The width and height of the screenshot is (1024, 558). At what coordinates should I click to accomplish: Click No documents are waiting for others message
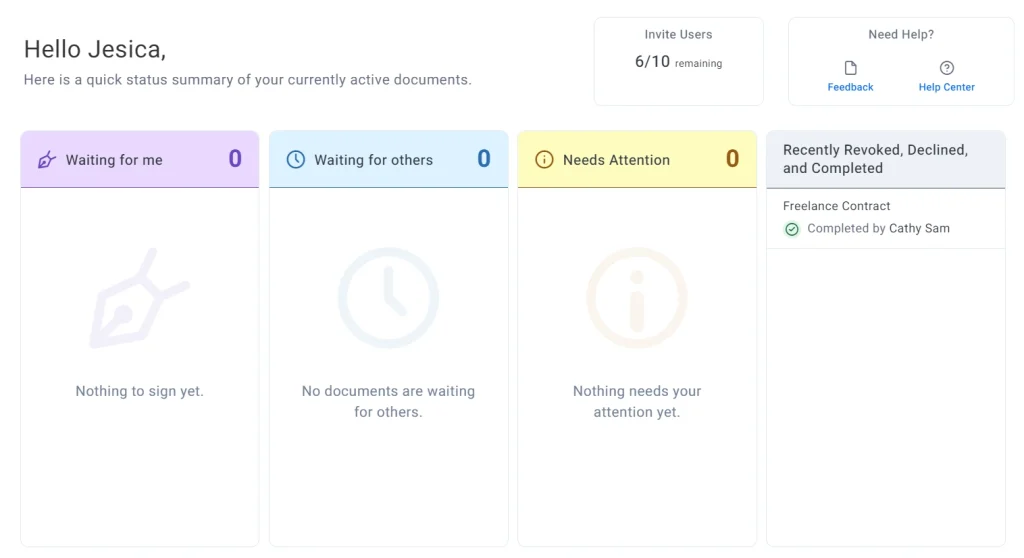tap(389, 401)
